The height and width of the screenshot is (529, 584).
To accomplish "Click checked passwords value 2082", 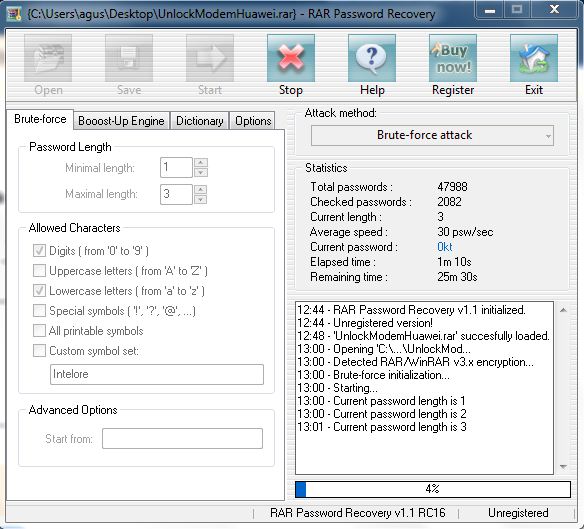I will tap(449, 202).
